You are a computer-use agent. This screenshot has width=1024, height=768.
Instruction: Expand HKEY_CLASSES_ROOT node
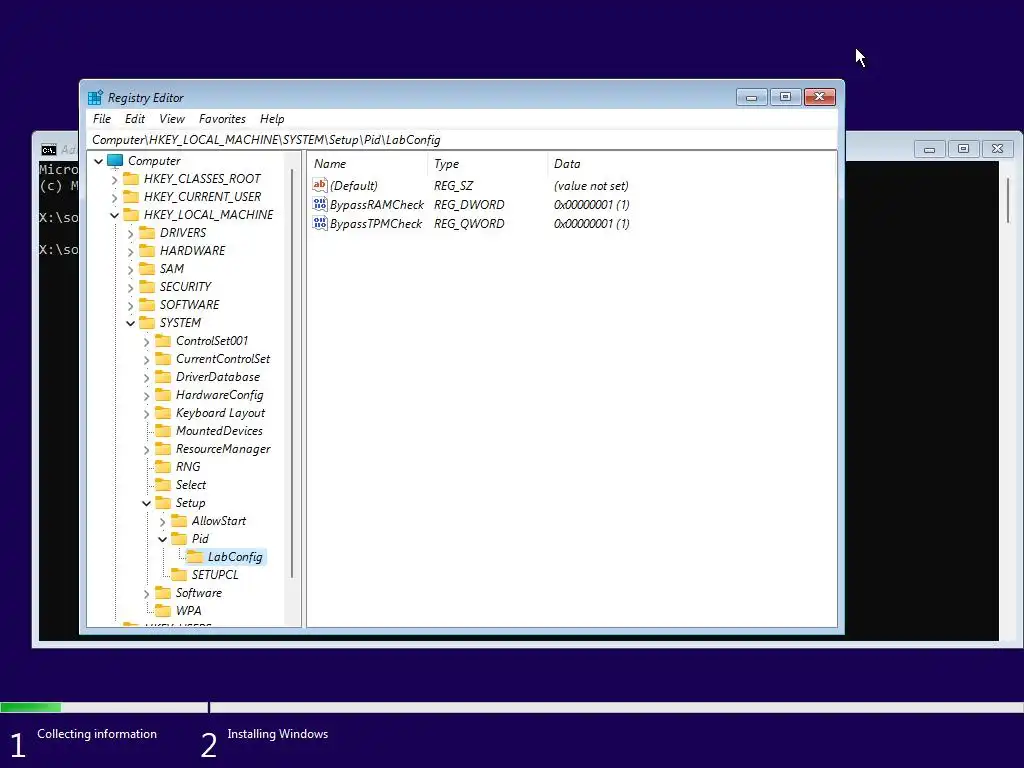pyautogui.click(x=114, y=179)
